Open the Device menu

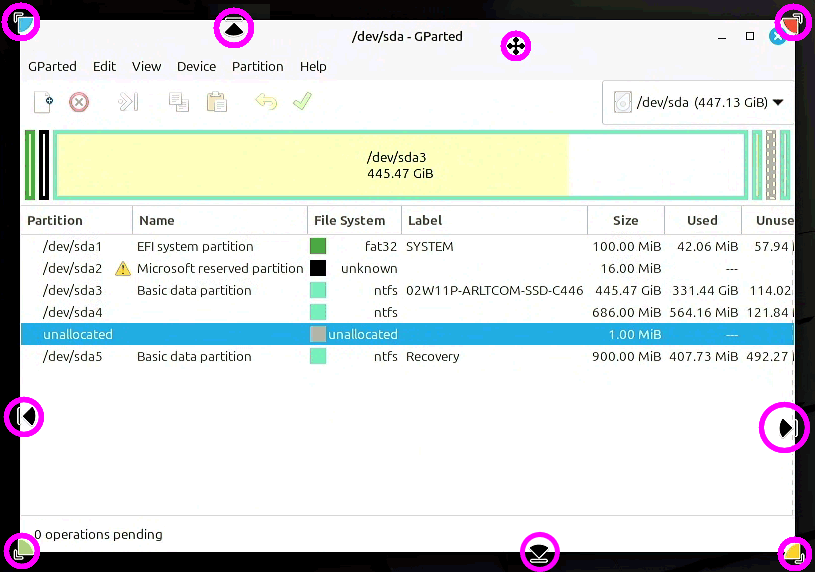pyautogui.click(x=196, y=67)
